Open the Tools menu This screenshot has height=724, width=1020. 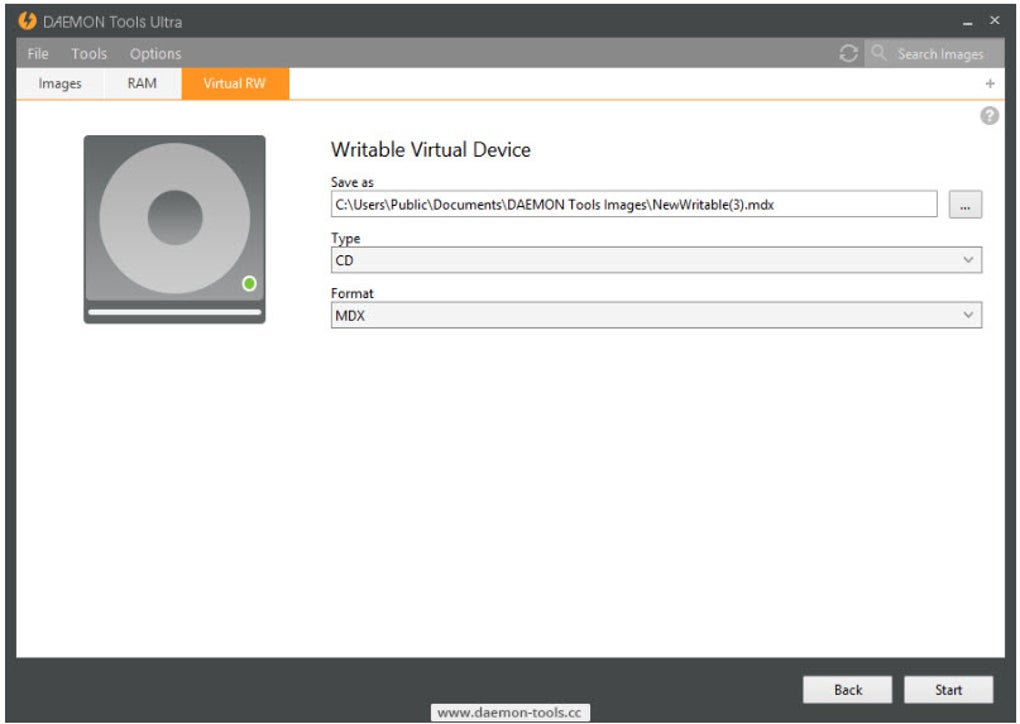tap(89, 53)
